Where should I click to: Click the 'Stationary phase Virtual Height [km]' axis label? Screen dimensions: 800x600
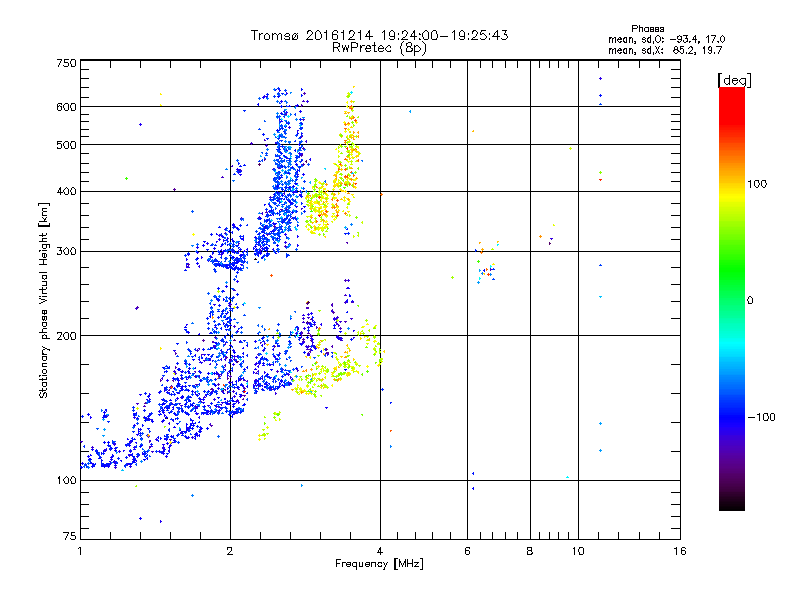tap(43, 300)
